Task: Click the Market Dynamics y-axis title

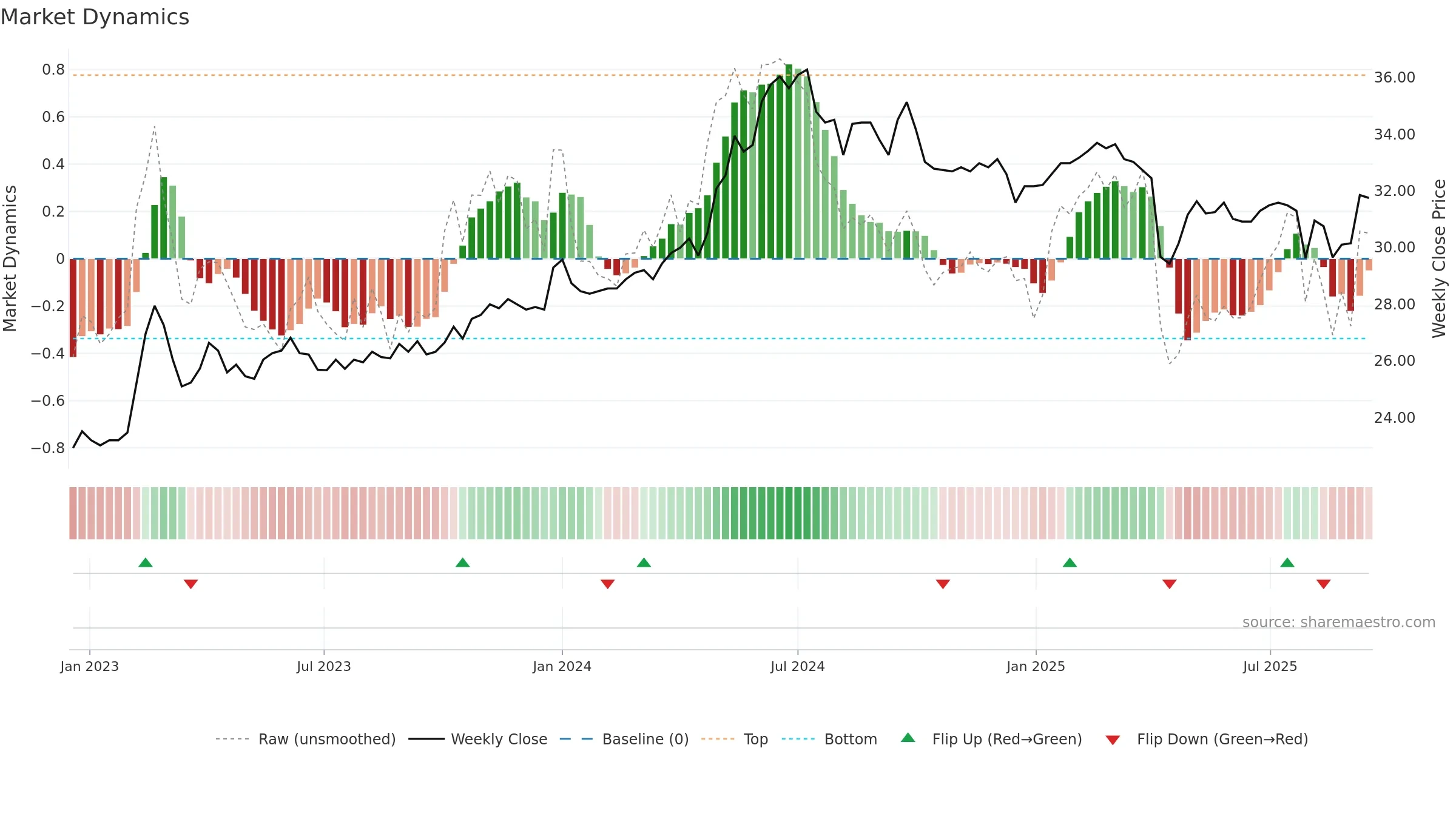Action: (x=10, y=258)
